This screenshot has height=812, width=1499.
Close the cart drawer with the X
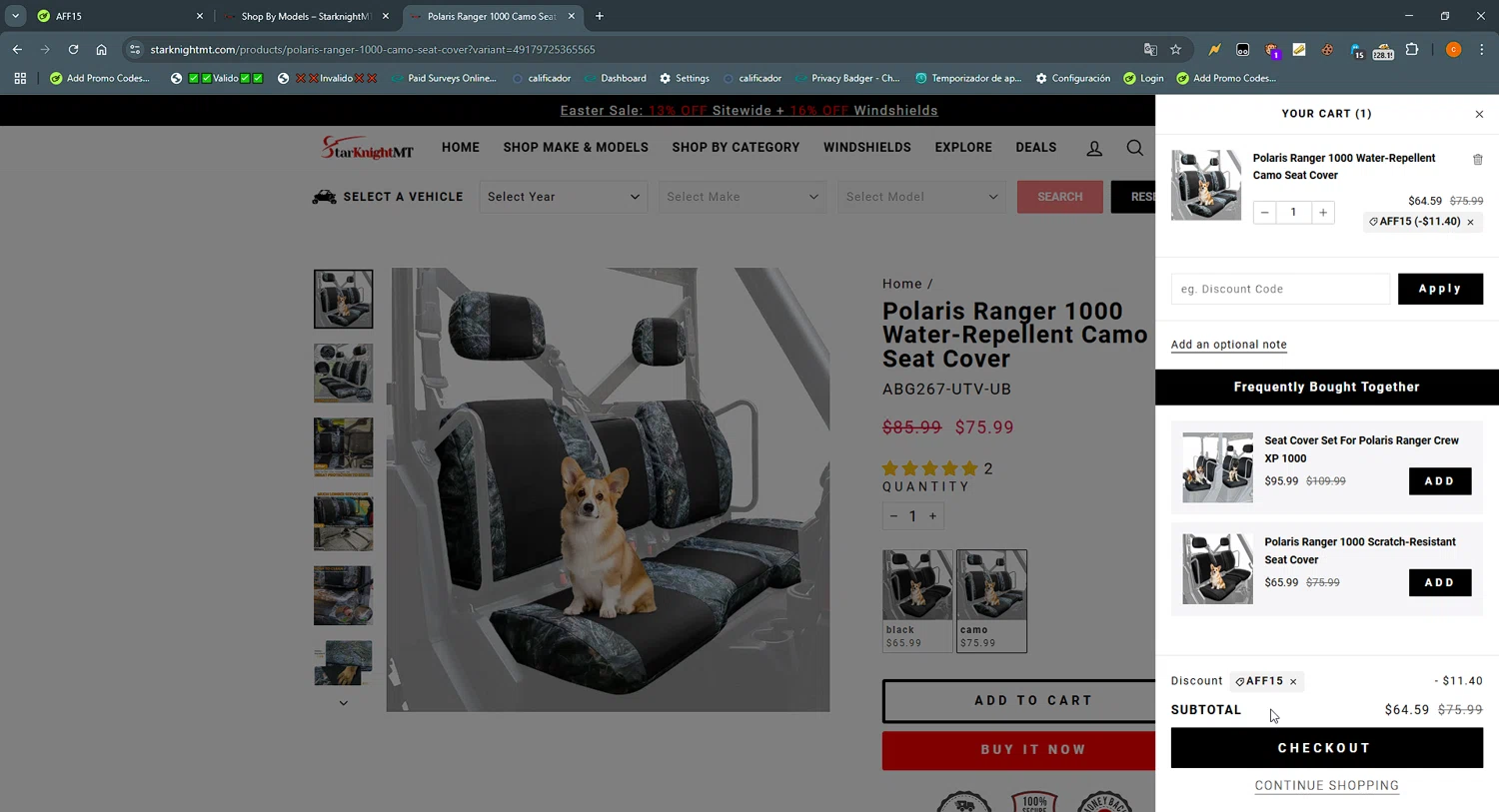point(1479,114)
